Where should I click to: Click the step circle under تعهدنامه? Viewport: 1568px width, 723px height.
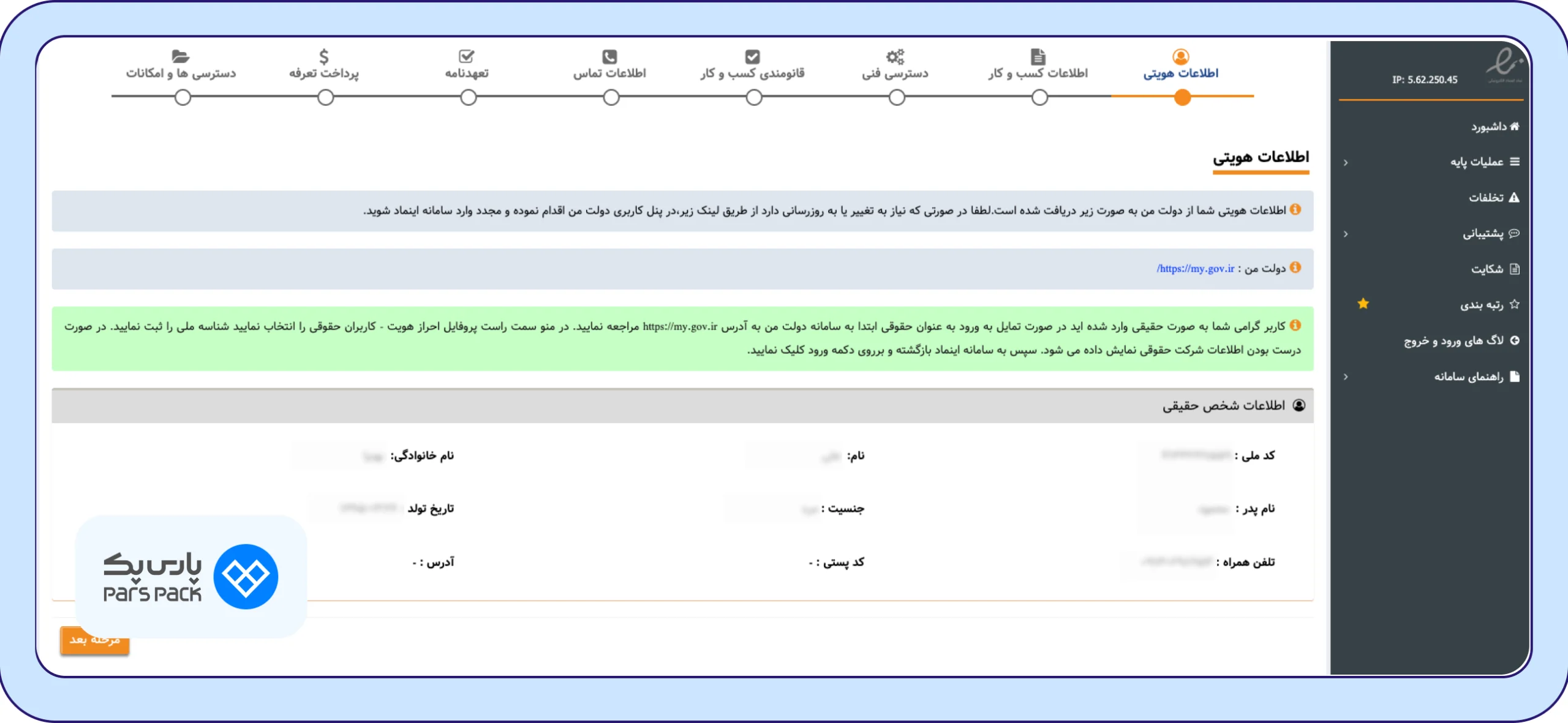[469, 97]
